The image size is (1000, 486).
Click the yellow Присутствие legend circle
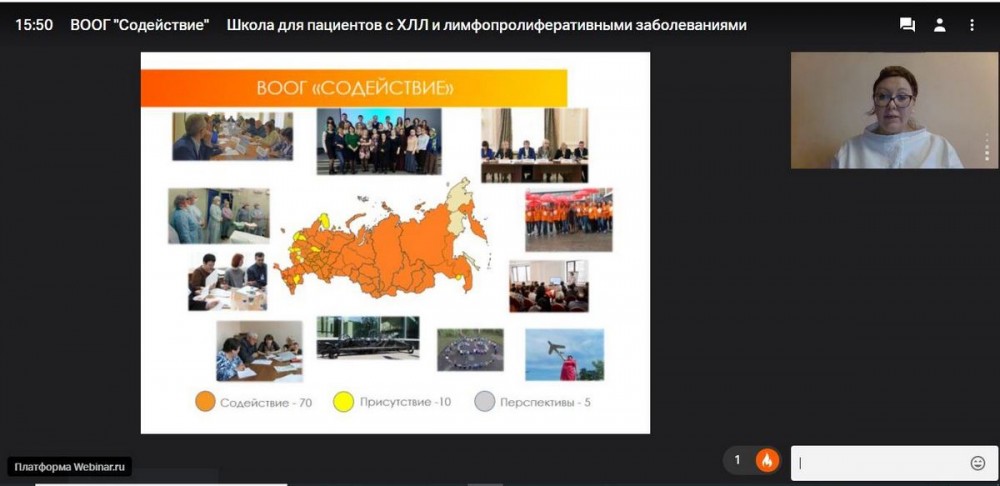(x=344, y=402)
